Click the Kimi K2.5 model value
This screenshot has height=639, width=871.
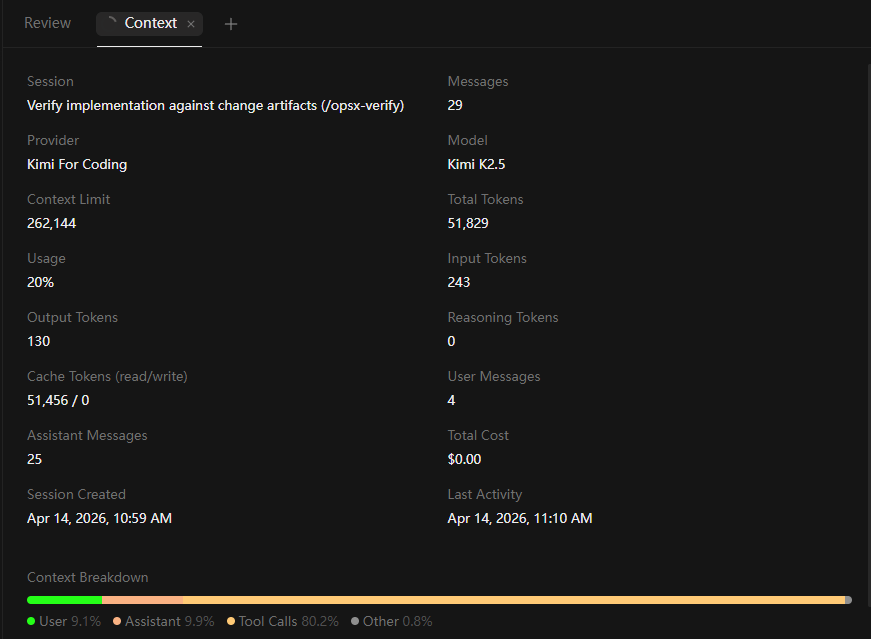click(x=477, y=164)
